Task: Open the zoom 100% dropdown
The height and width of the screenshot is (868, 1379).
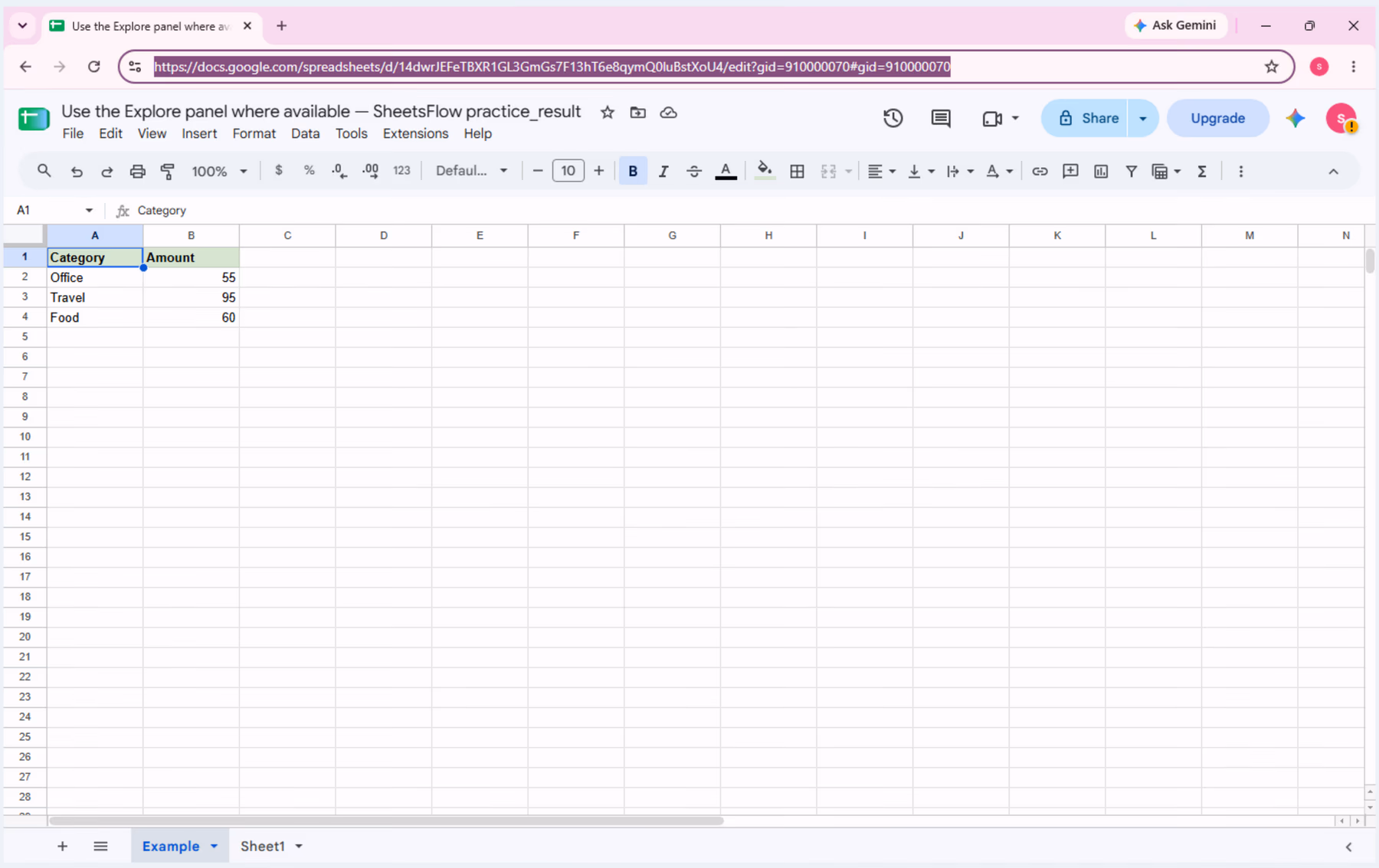Action: pyautogui.click(x=219, y=172)
